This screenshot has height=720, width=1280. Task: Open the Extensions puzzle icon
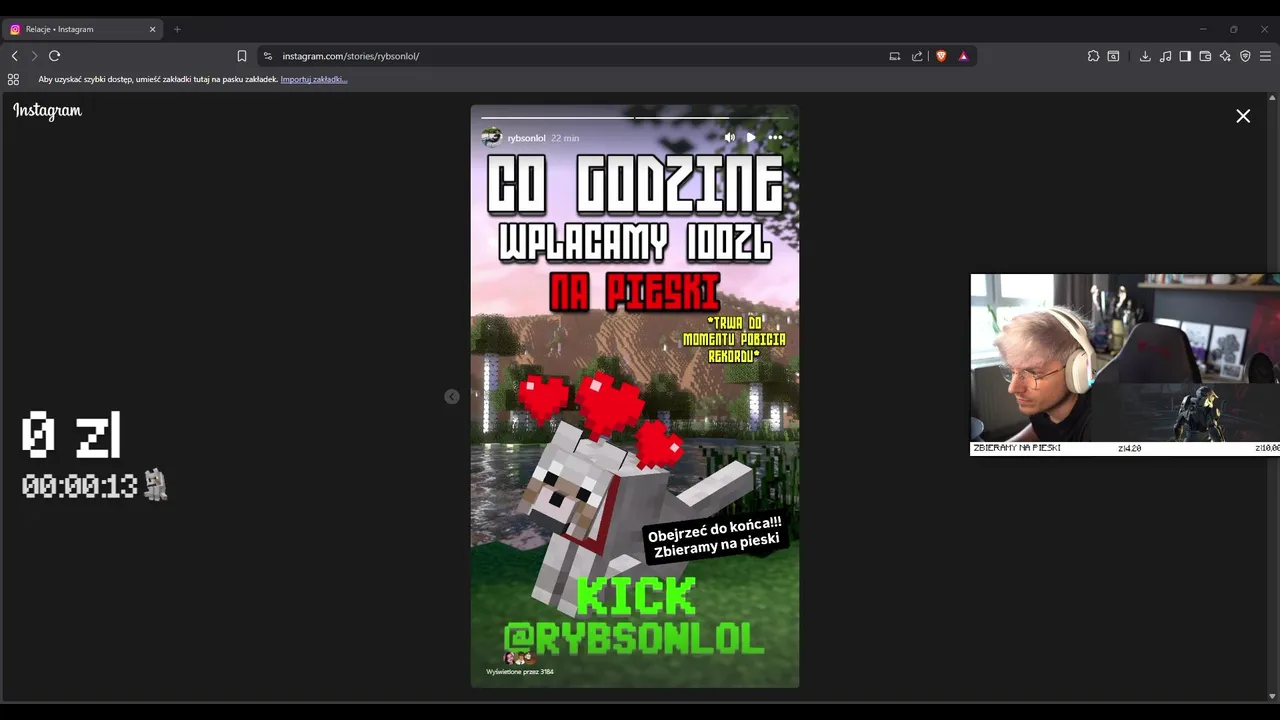[1093, 56]
